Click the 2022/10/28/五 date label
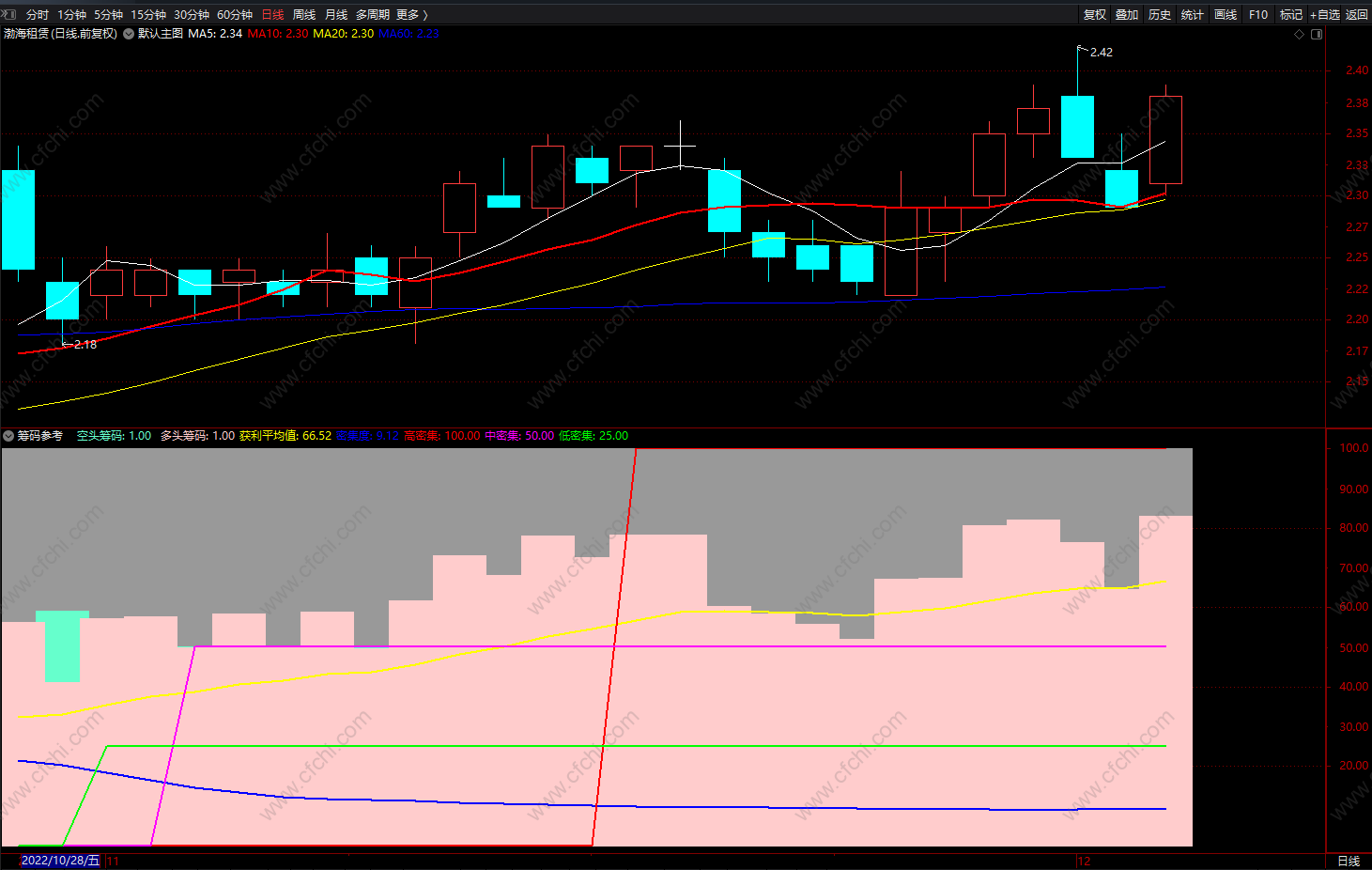The height and width of the screenshot is (870, 1372). (x=60, y=861)
